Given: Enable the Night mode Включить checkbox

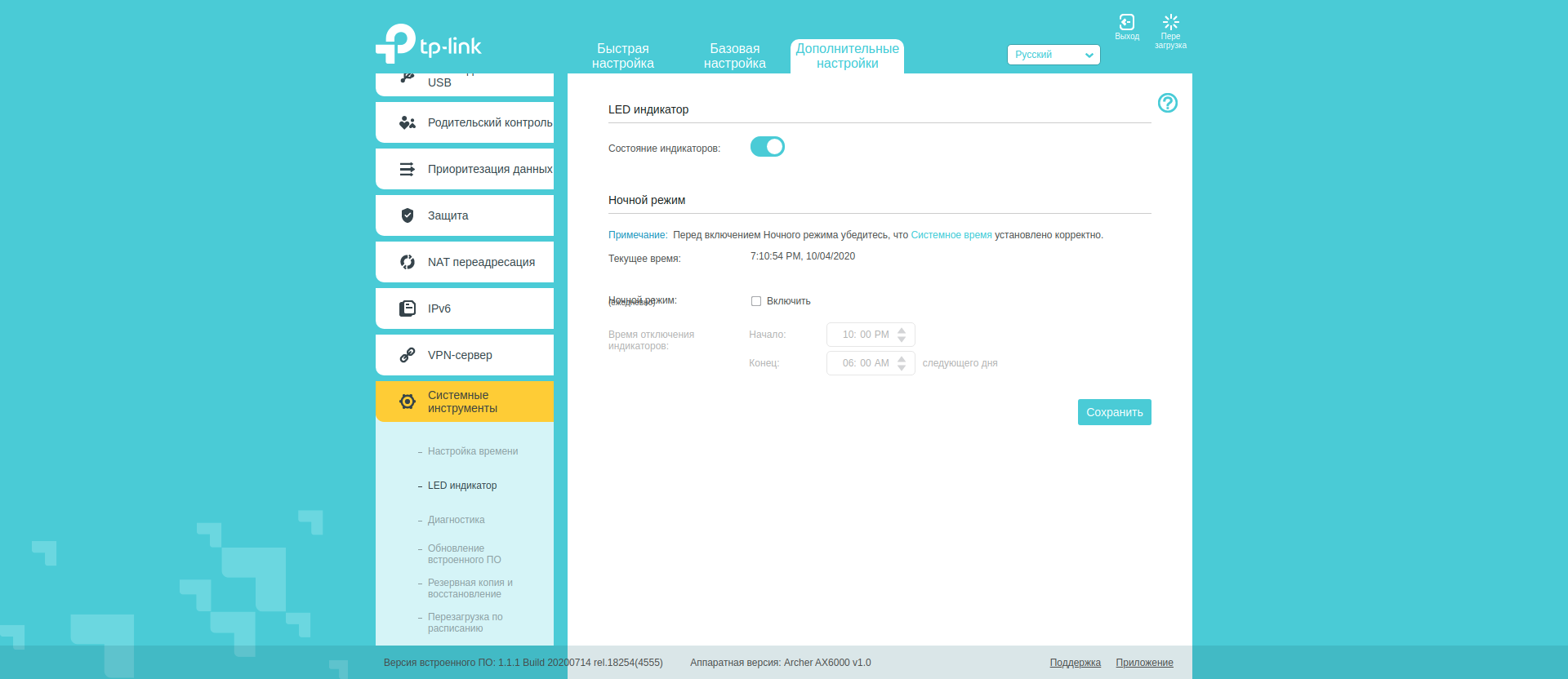Looking at the screenshot, I should [x=756, y=301].
